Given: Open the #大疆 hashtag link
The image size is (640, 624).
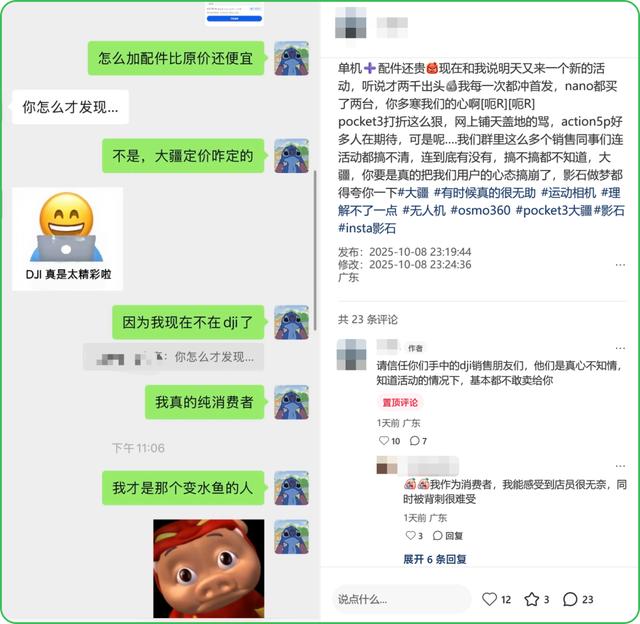Looking at the screenshot, I should click(413, 192).
